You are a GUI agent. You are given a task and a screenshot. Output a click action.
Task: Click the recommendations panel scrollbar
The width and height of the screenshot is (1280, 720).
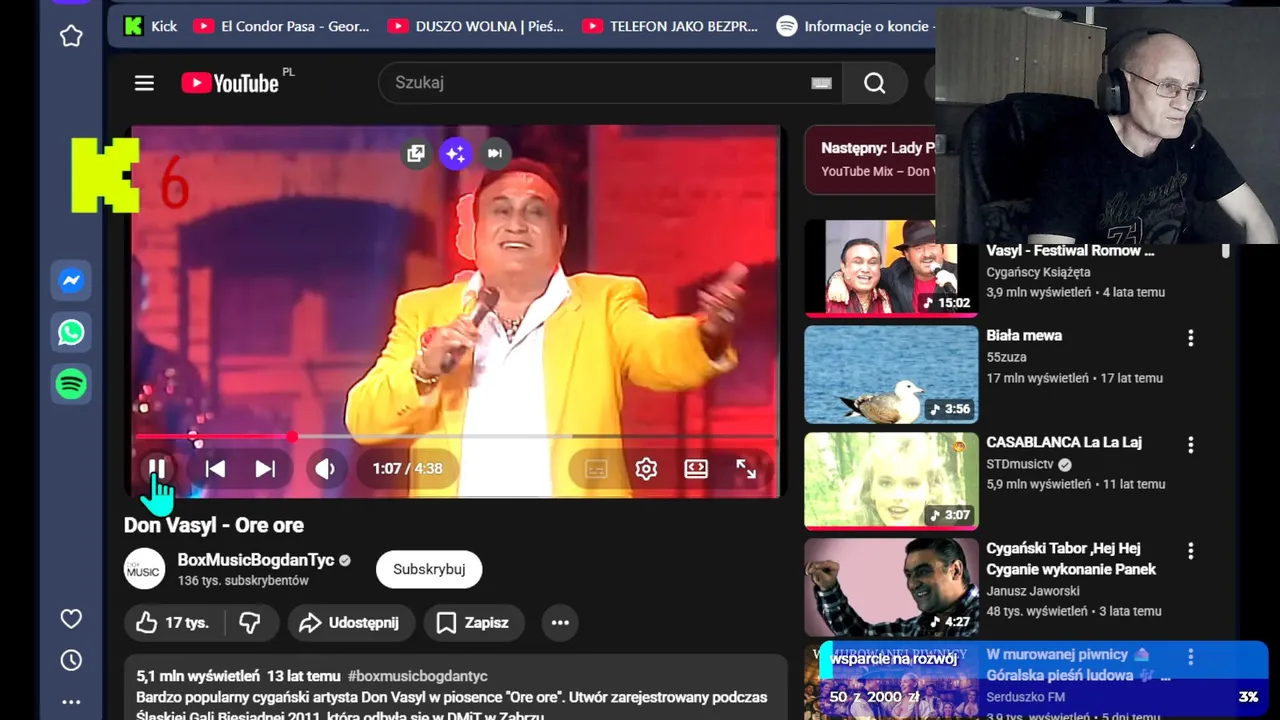point(1226,252)
